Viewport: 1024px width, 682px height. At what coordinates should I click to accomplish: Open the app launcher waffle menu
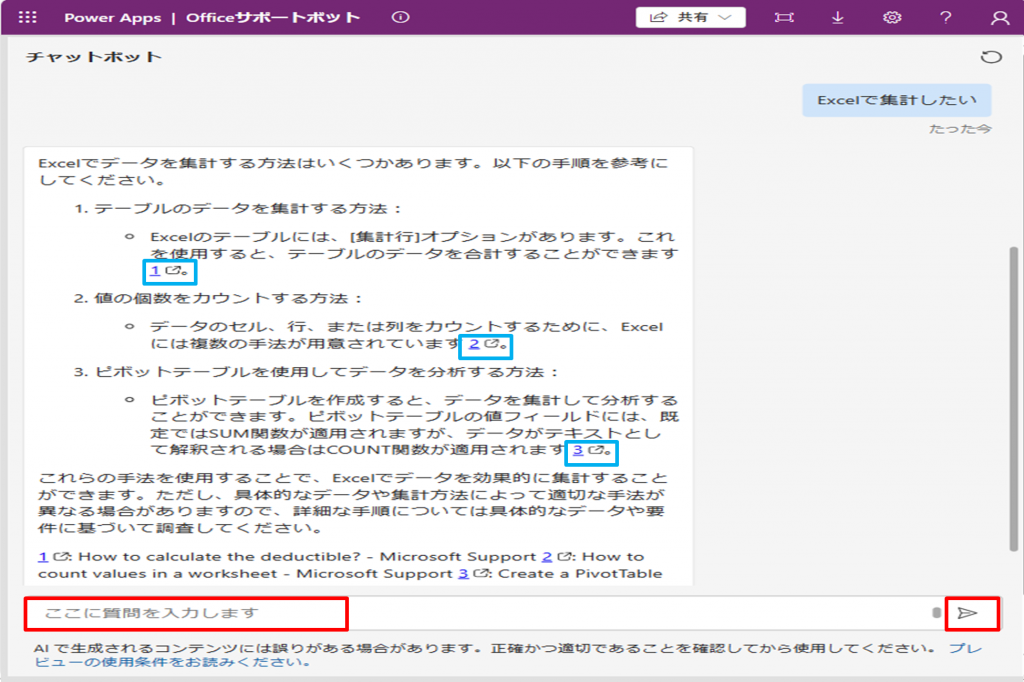point(27,17)
